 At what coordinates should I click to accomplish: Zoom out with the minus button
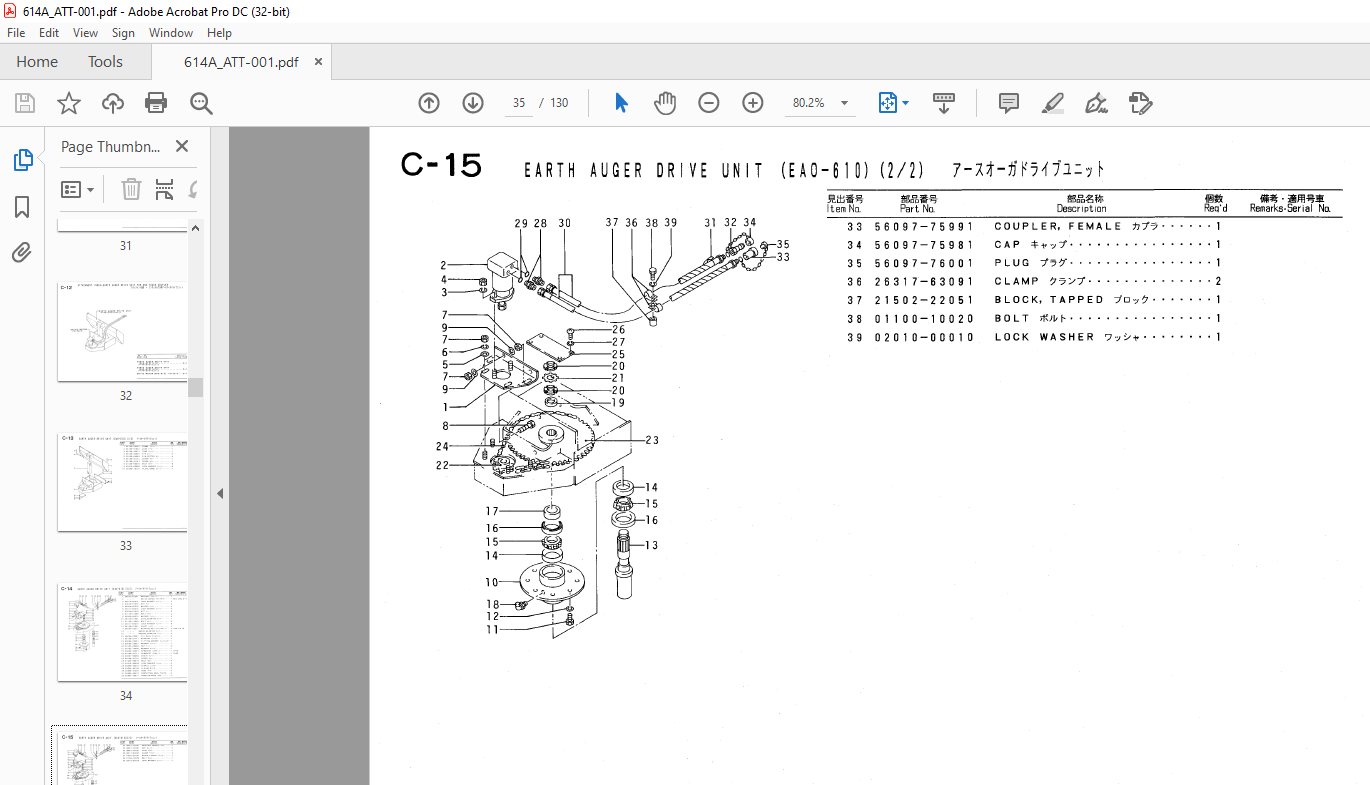point(709,103)
